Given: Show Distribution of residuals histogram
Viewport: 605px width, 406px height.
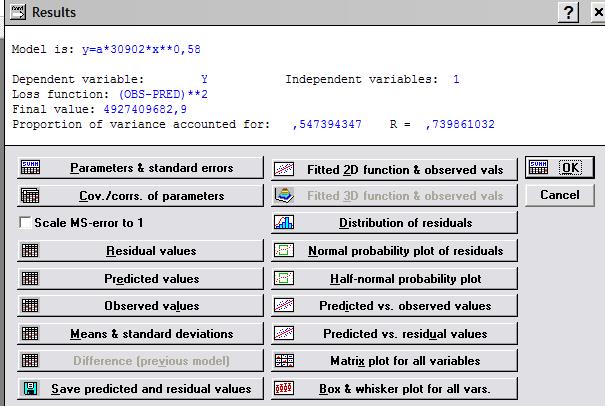Looking at the screenshot, I should pyautogui.click(x=393, y=223).
